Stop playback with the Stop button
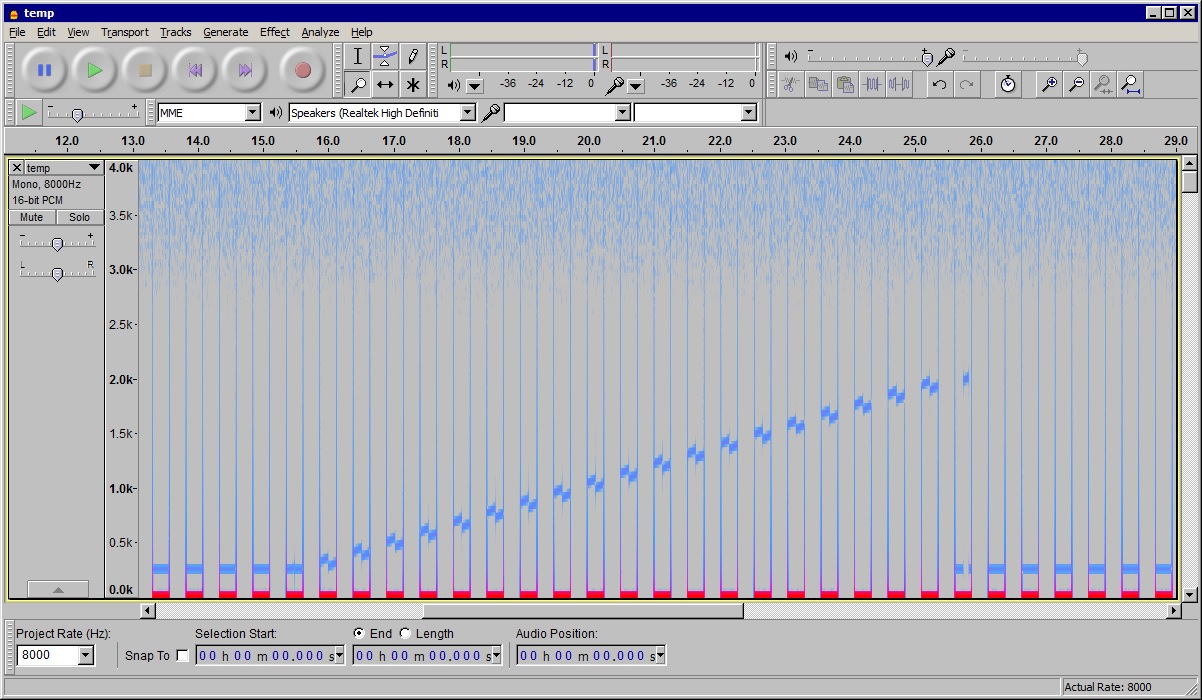 (145, 70)
